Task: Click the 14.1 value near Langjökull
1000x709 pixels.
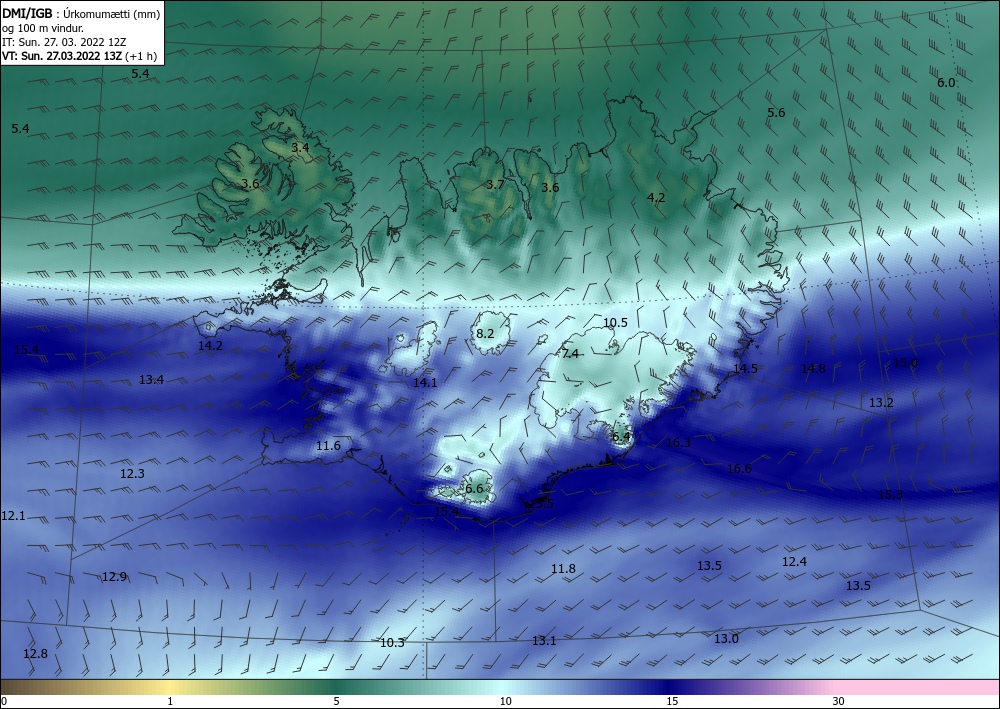Action: [425, 383]
